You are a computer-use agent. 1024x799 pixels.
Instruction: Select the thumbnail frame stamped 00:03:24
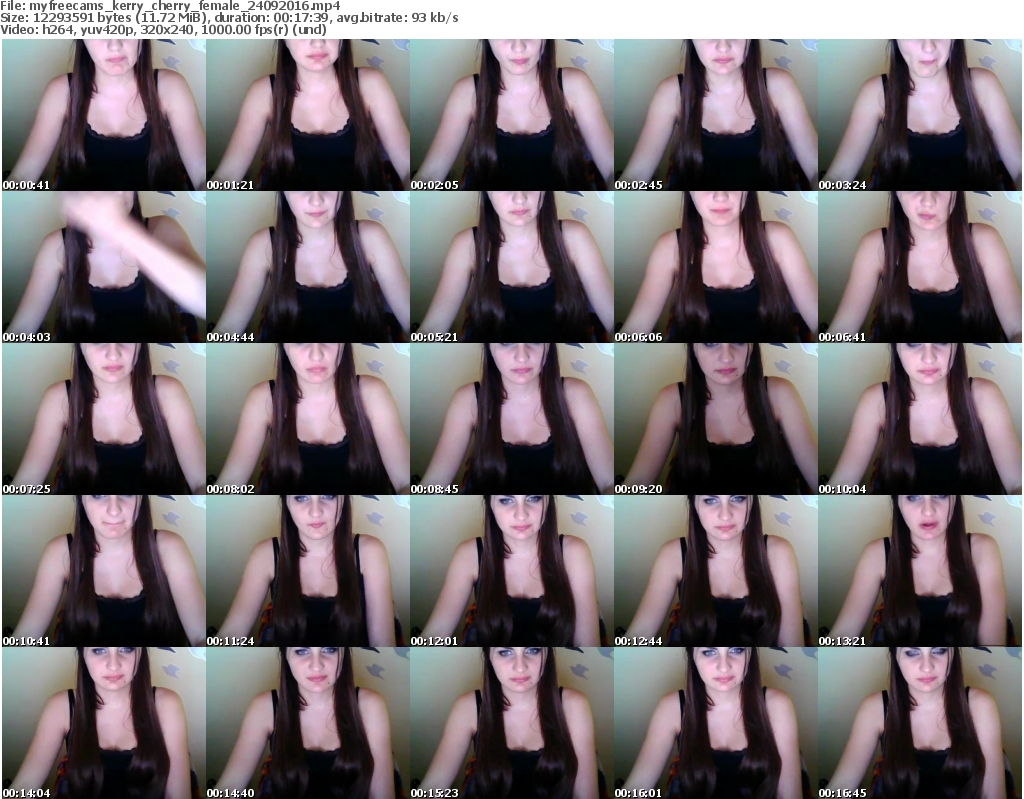pyautogui.click(x=920, y=115)
